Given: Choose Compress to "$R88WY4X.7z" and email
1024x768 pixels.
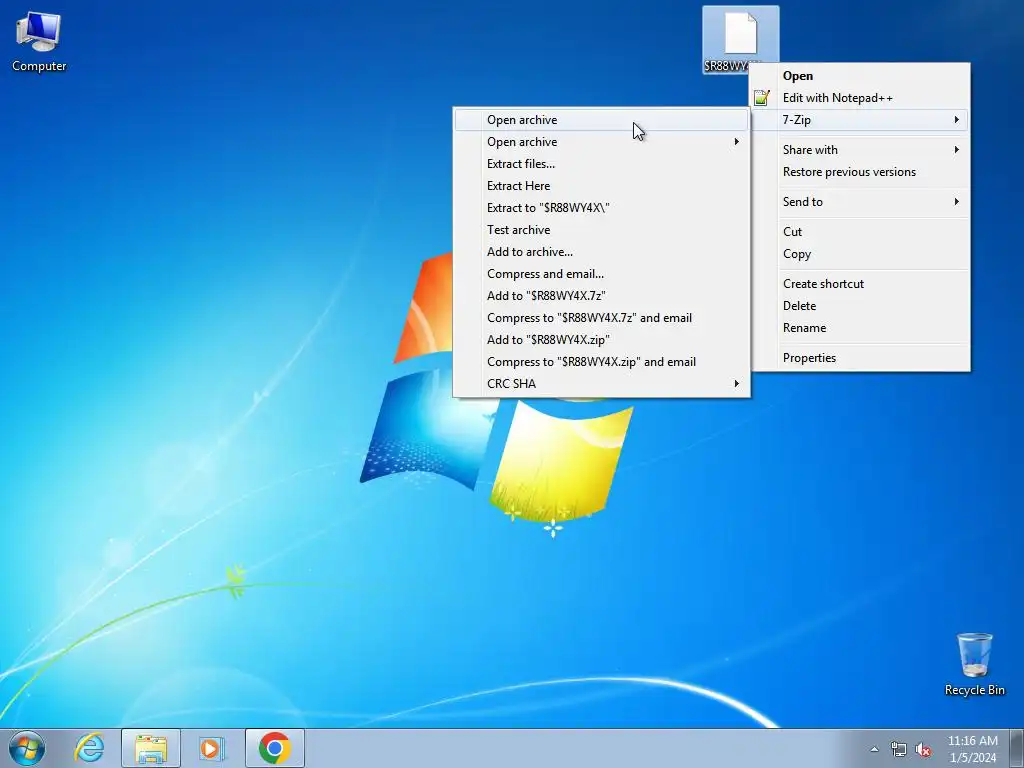Looking at the screenshot, I should 601,318.
